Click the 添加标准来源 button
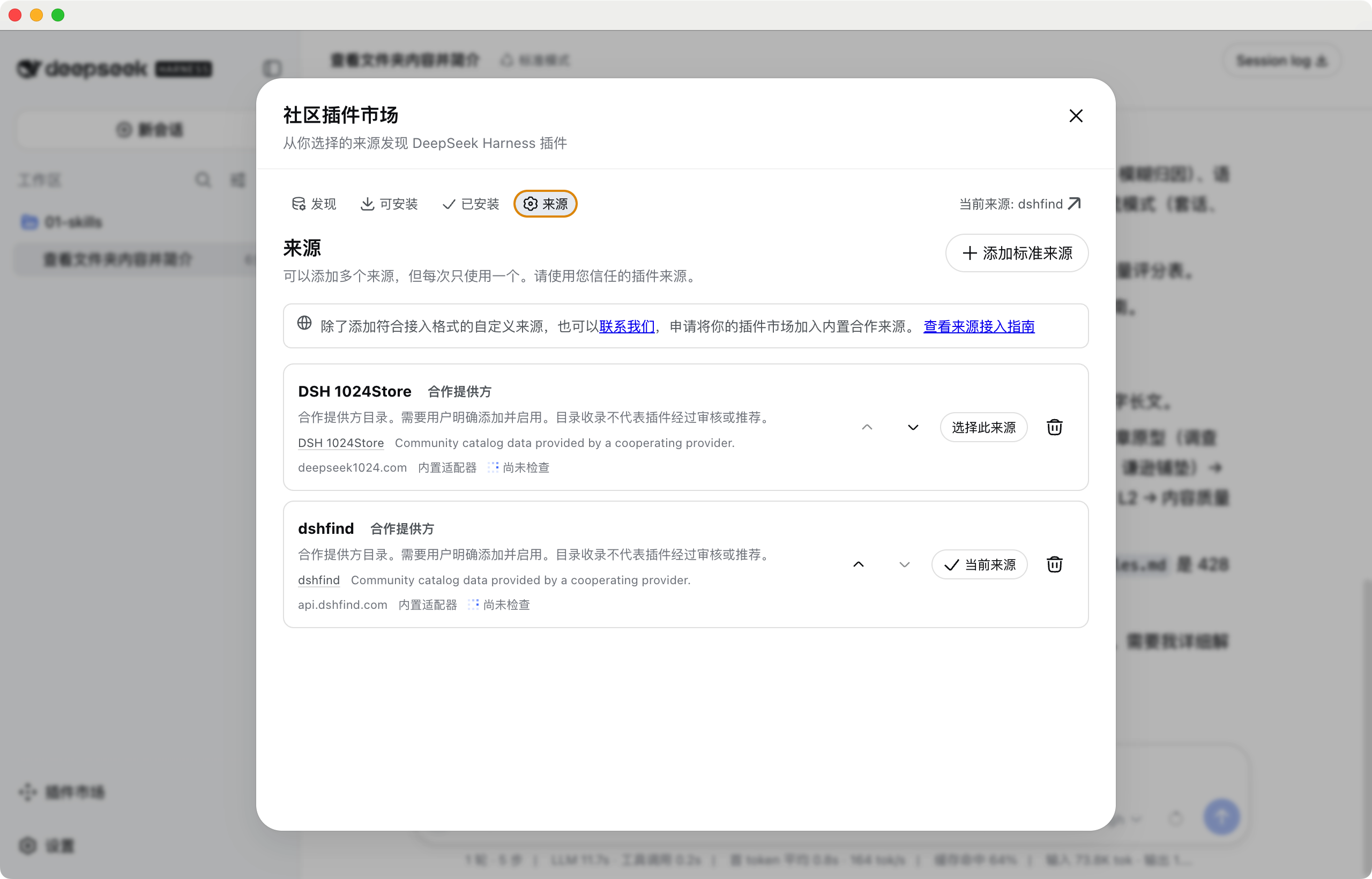 pyautogui.click(x=1017, y=253)
